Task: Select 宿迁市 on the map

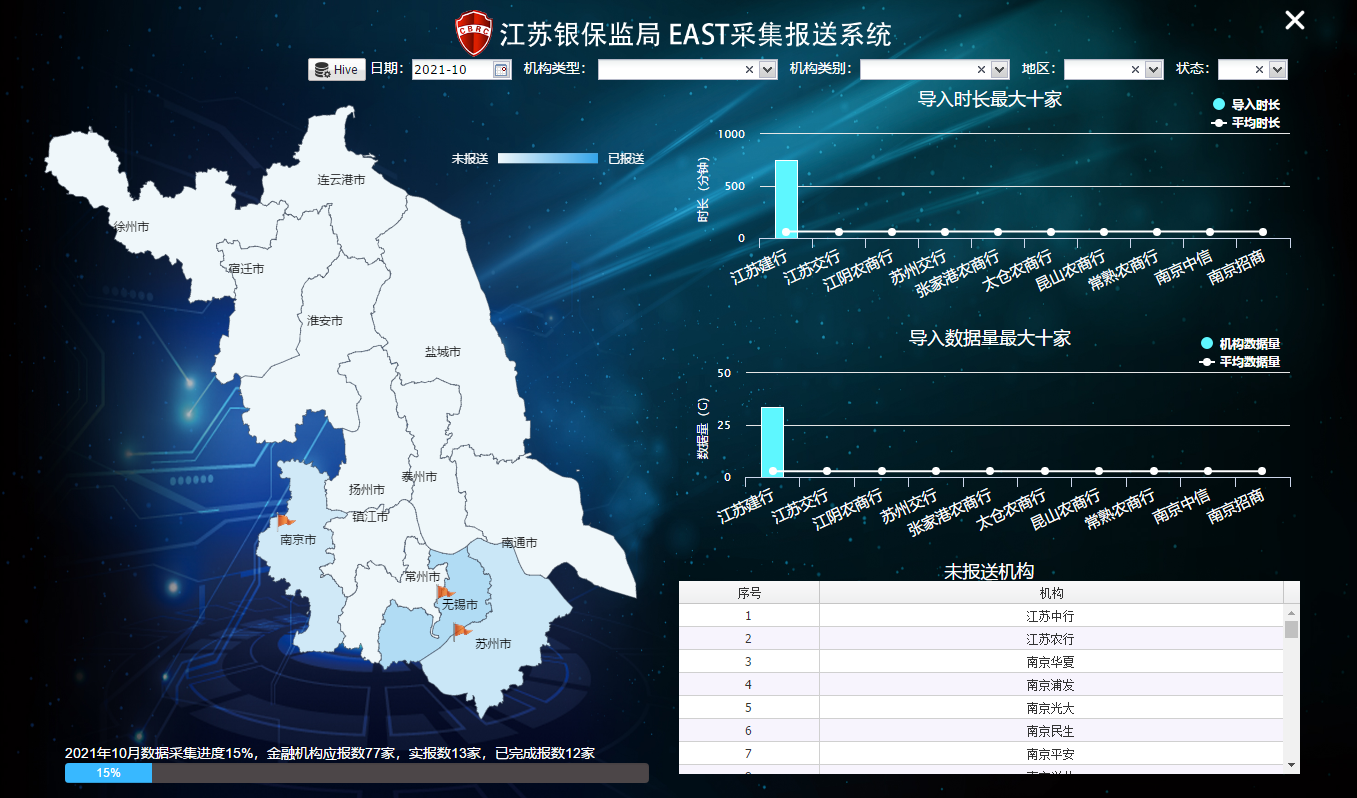Action: click(246, 269)
